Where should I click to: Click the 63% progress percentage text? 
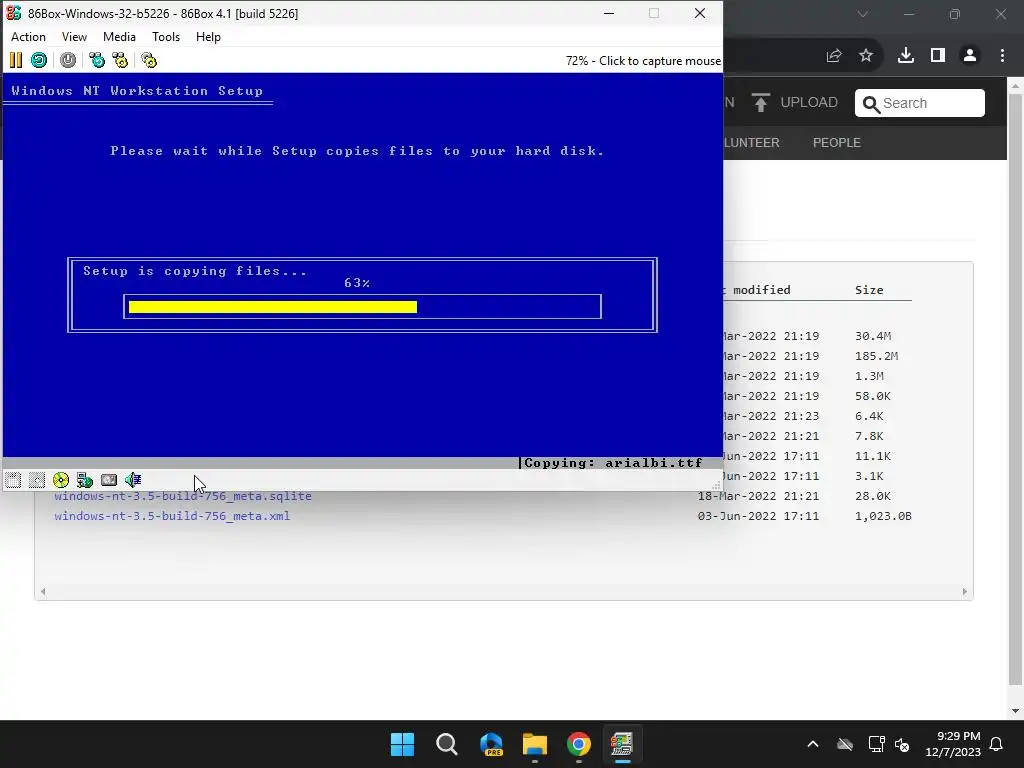tap(357, 283)
